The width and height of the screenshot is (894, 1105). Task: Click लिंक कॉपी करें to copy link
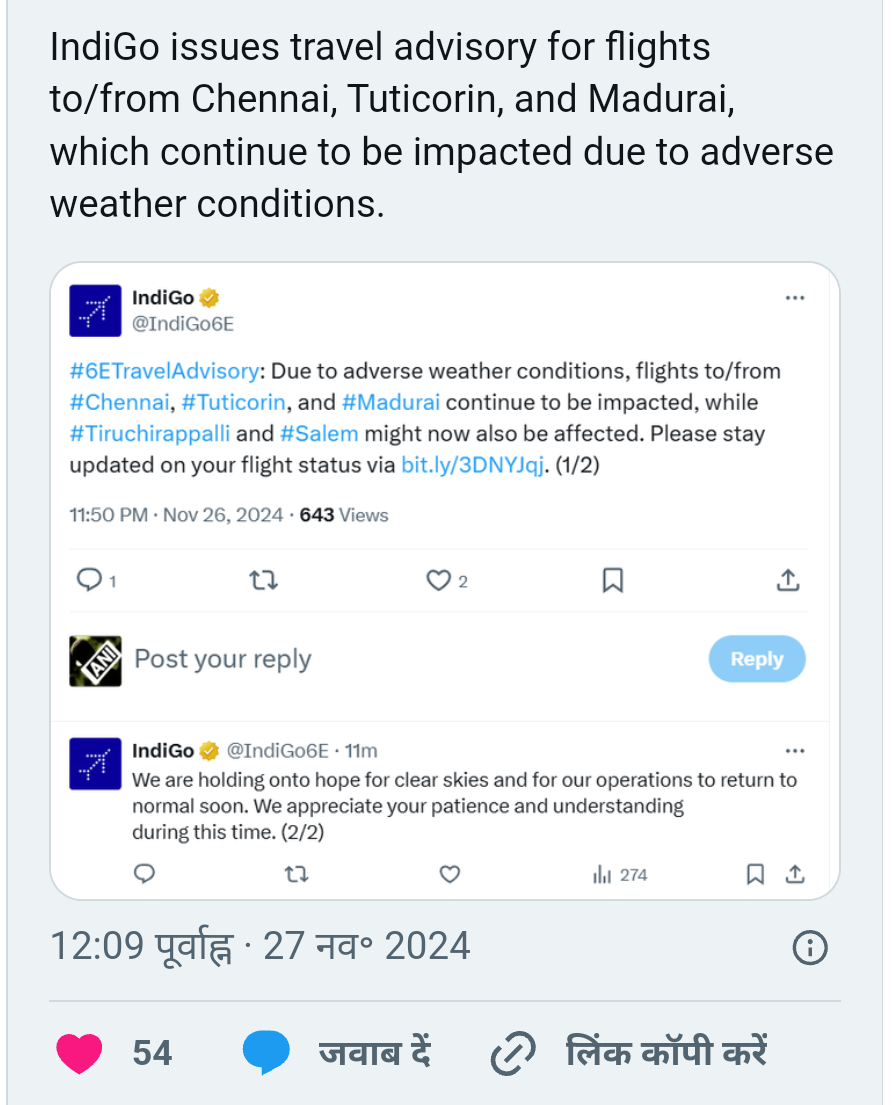(x=630, y=1053)
